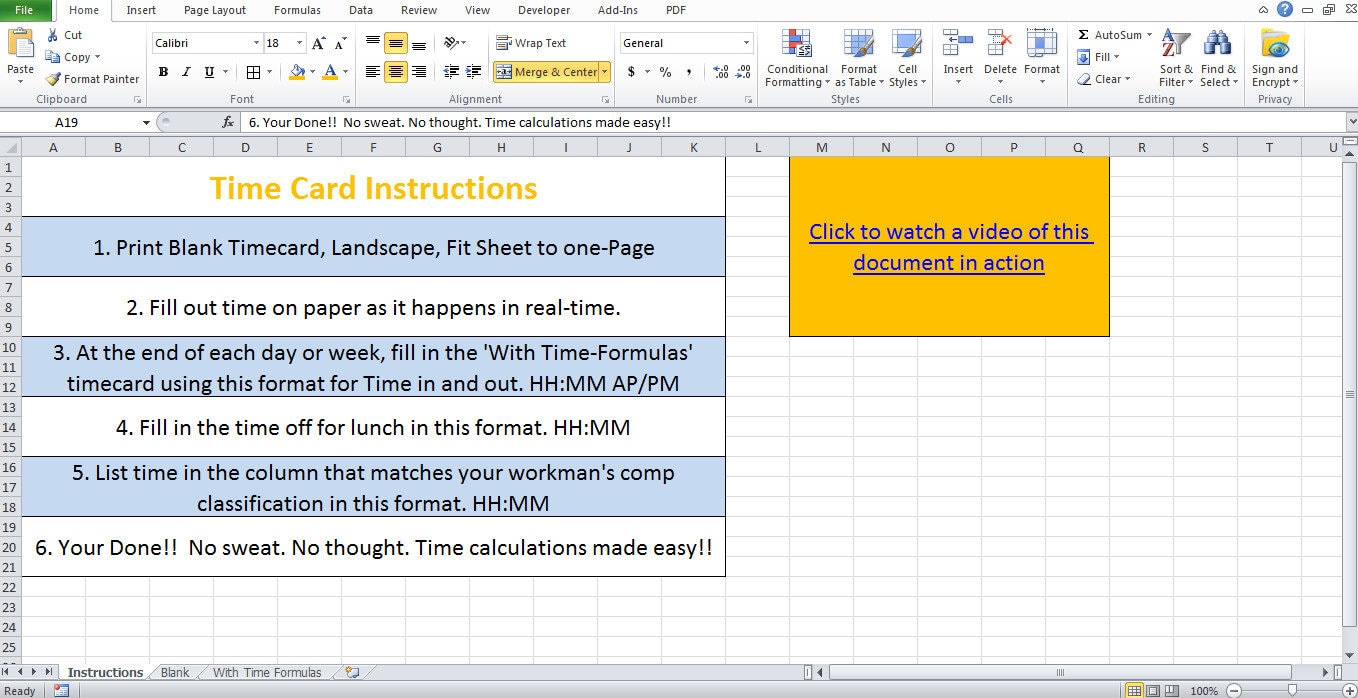Open Conditional Formatting in Styles group
This screenshot has height=698, width=1358.
coord(797,59)
